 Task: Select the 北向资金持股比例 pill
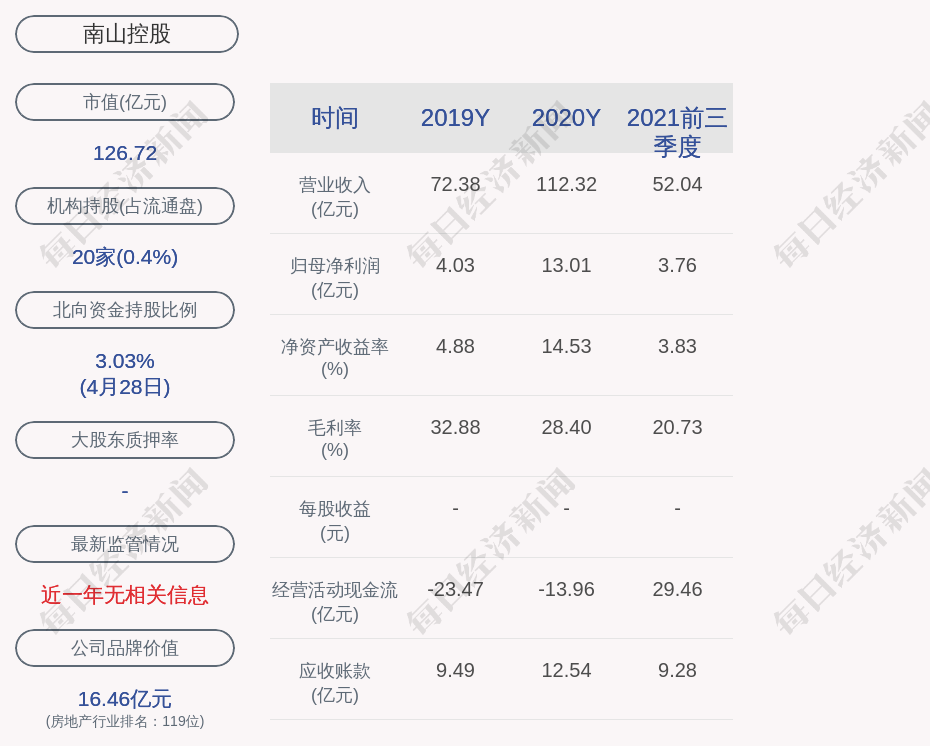[125, 310]
